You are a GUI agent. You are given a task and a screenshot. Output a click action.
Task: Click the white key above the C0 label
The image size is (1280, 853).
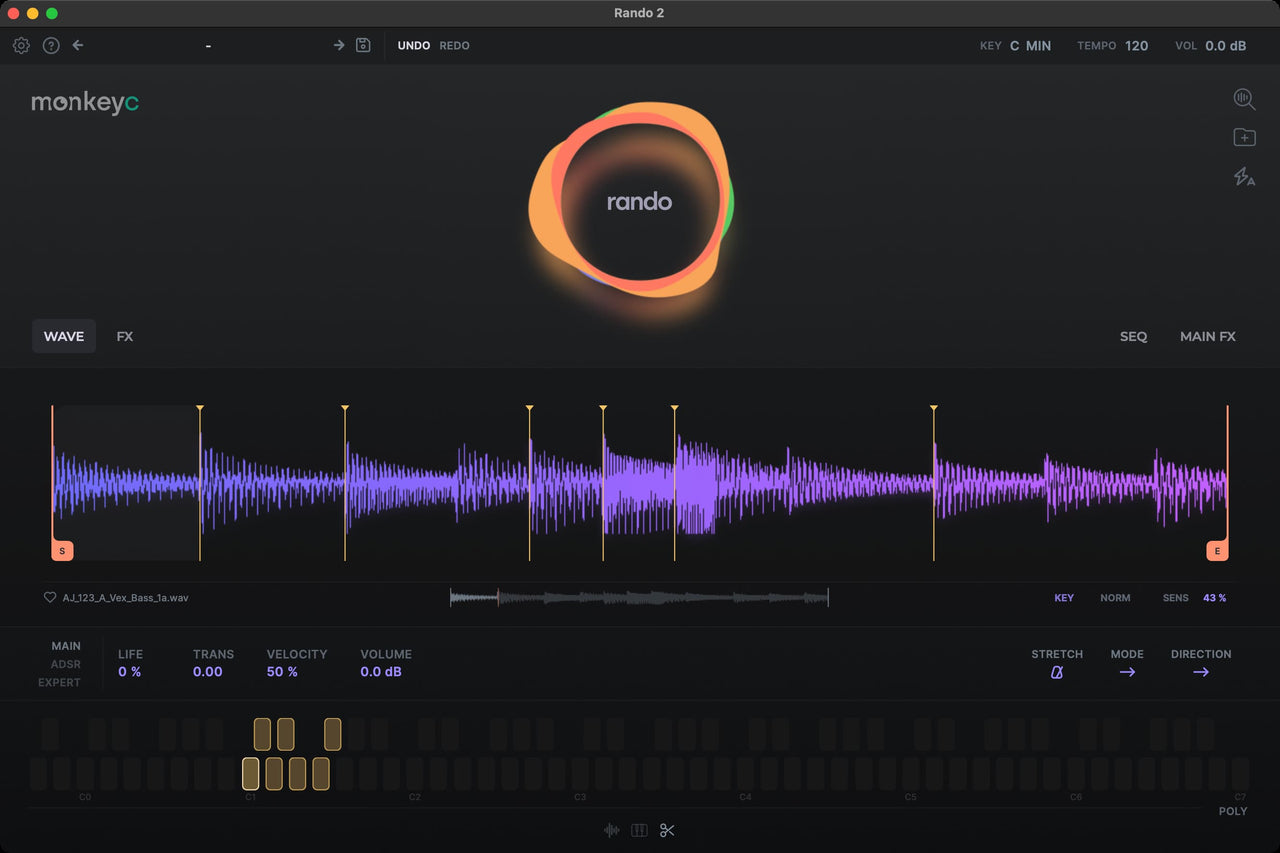click(85, 774)
